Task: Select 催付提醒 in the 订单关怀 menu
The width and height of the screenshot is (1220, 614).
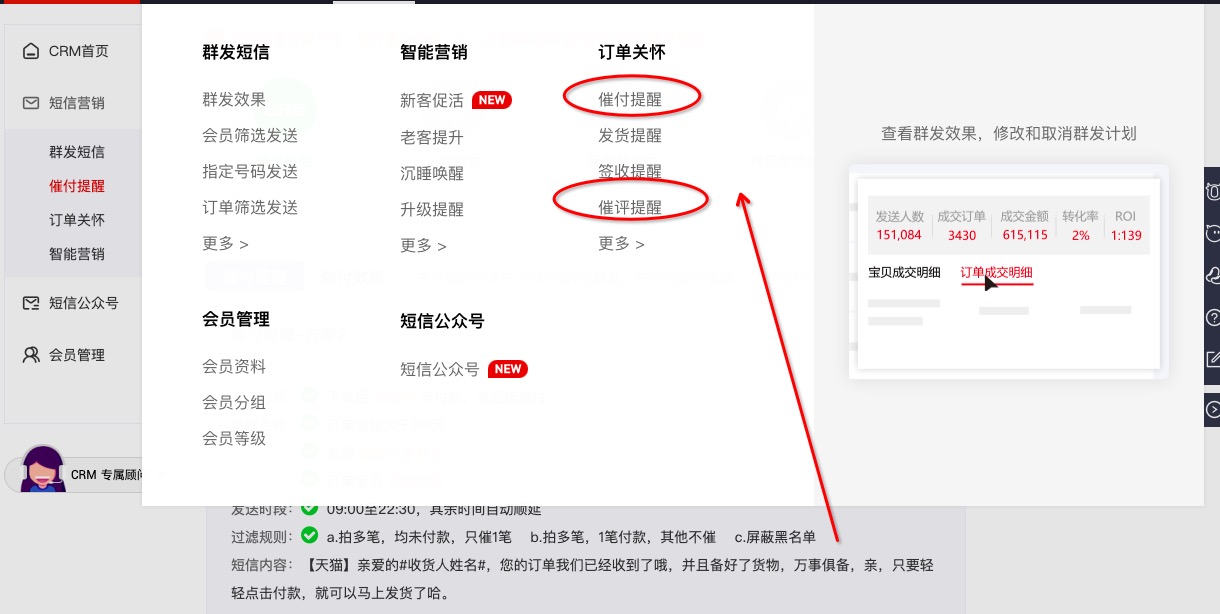Action: [630, 99]
